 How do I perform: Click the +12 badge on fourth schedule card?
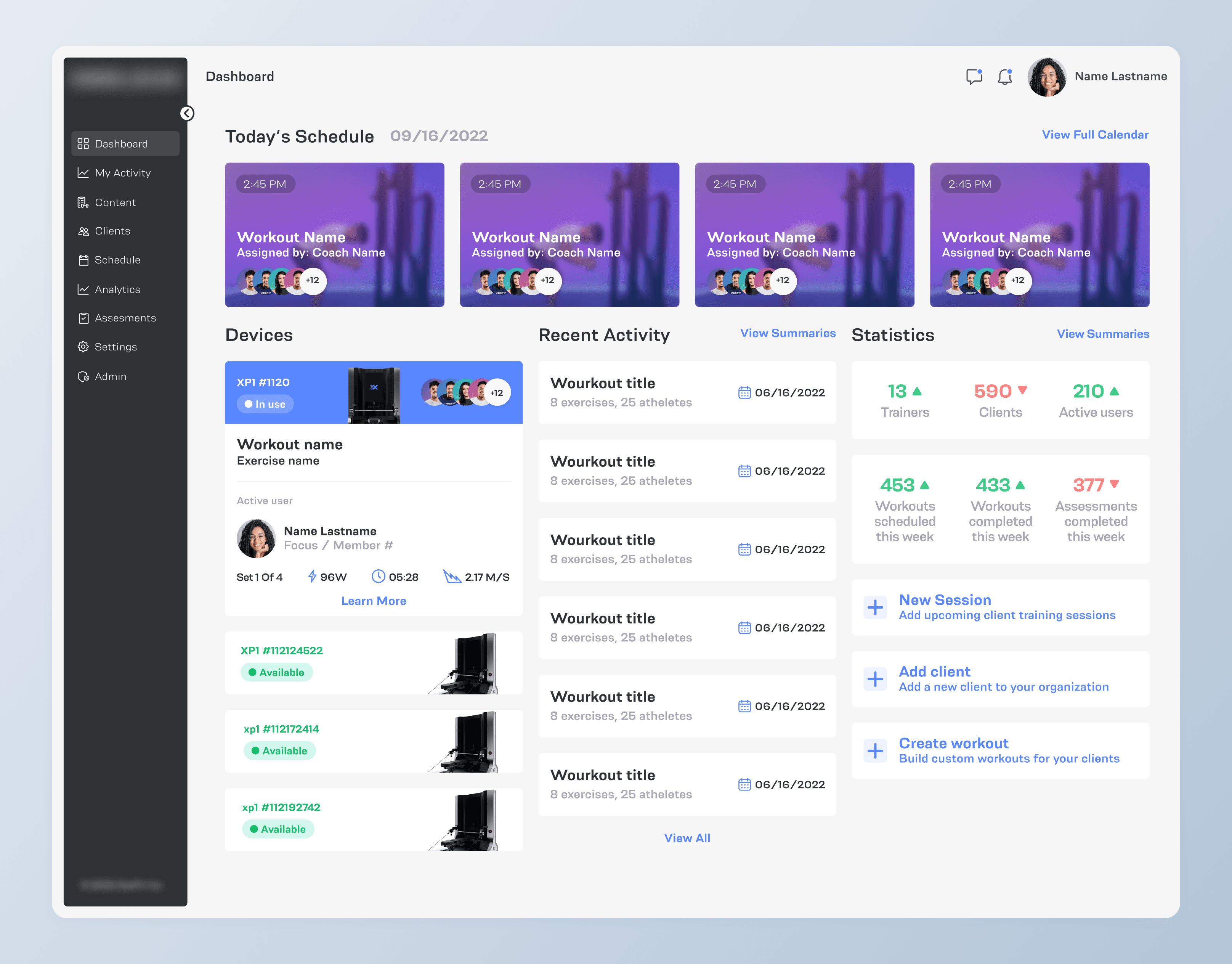[x=1018, y=281]
